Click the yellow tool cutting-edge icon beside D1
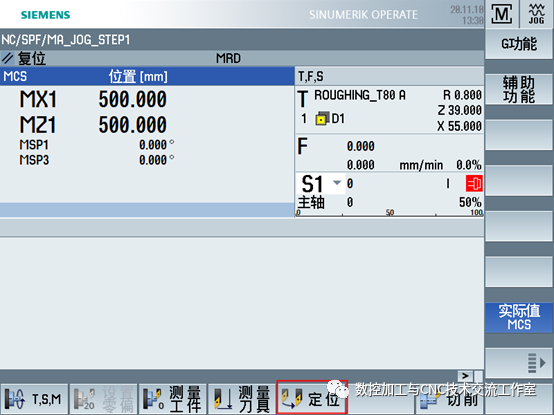The height and width of the screenshot is (415, 554). point(322,119)
